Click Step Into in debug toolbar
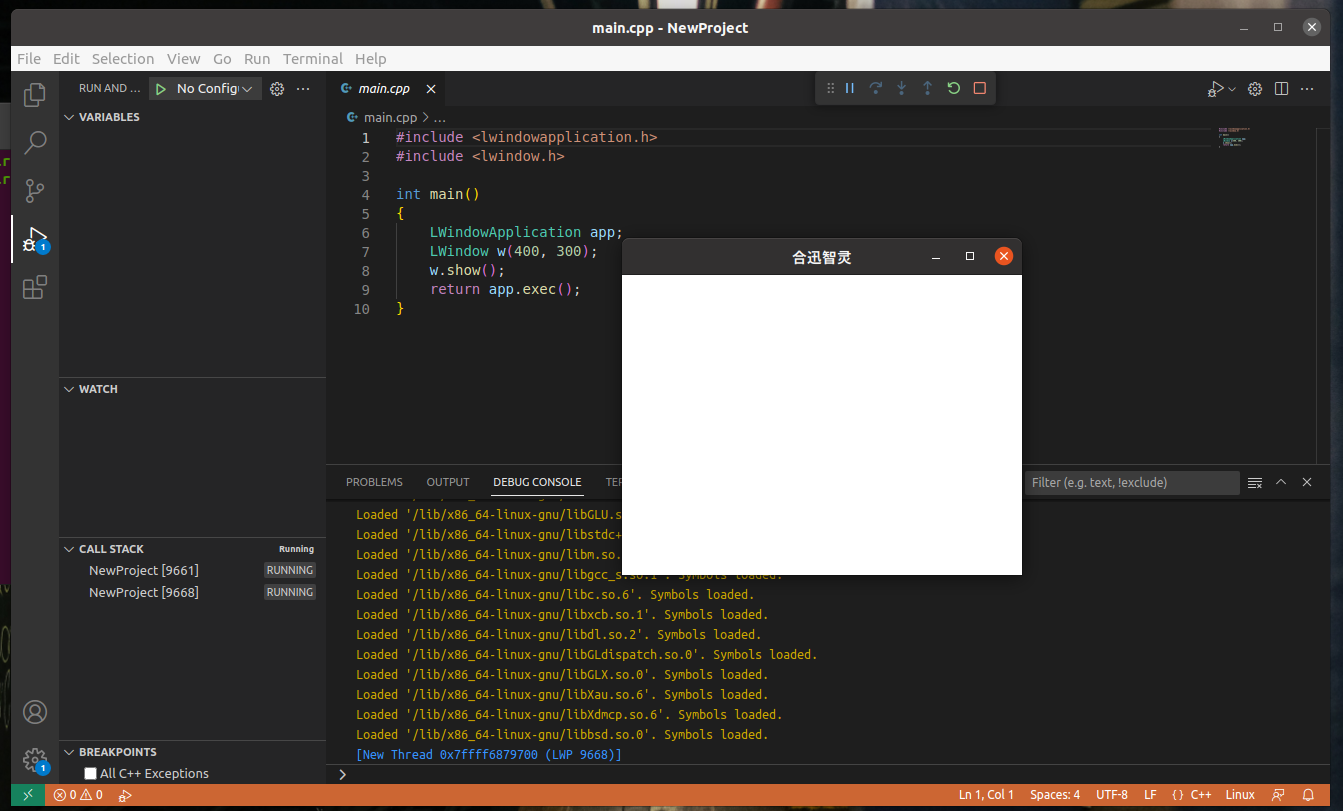1343x811 pixels. click(902, 88)
